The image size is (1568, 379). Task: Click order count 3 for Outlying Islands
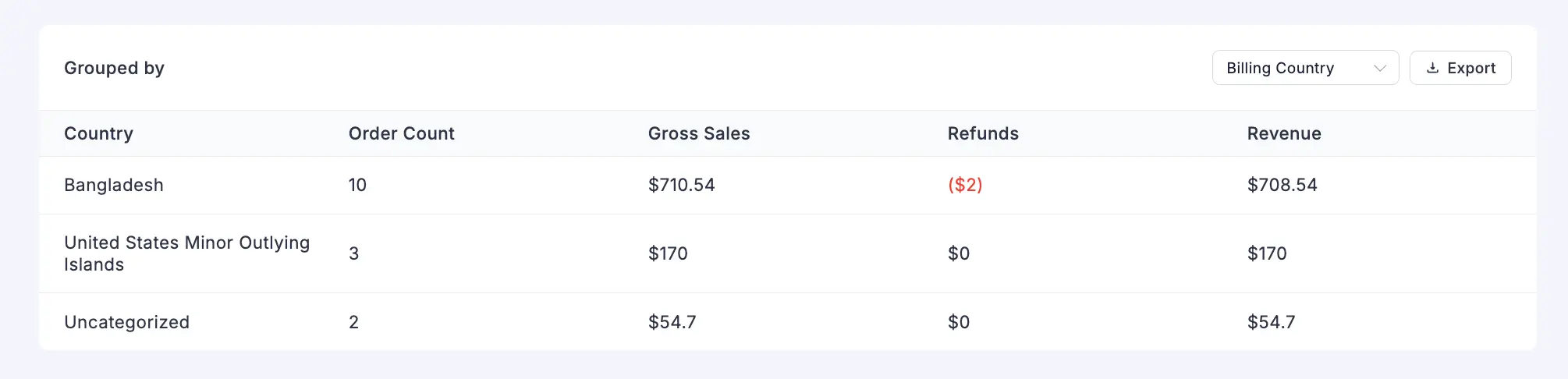pyautogui.click(x=353, y=253)
